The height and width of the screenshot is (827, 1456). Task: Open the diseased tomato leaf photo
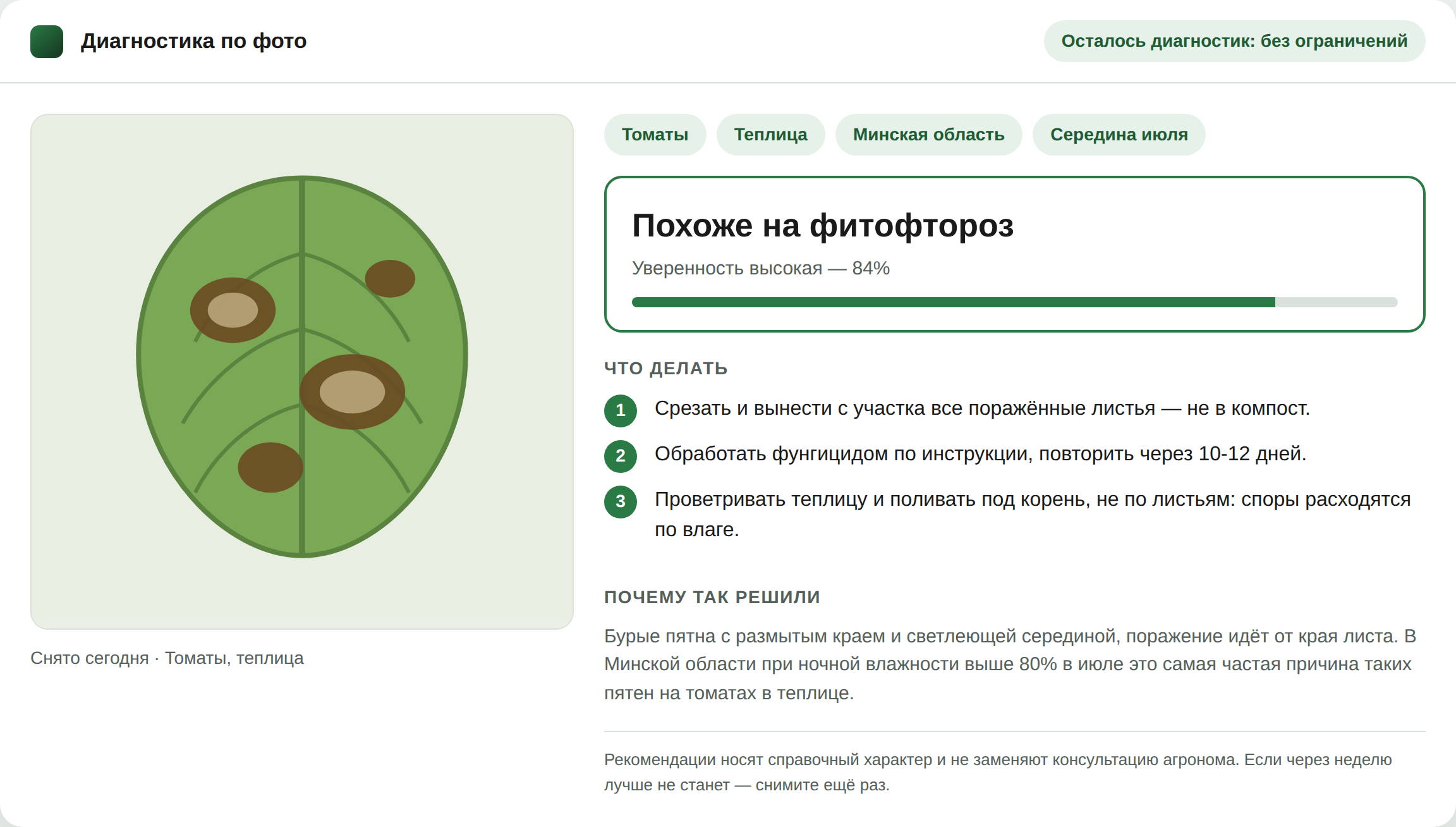coord(302,372)
